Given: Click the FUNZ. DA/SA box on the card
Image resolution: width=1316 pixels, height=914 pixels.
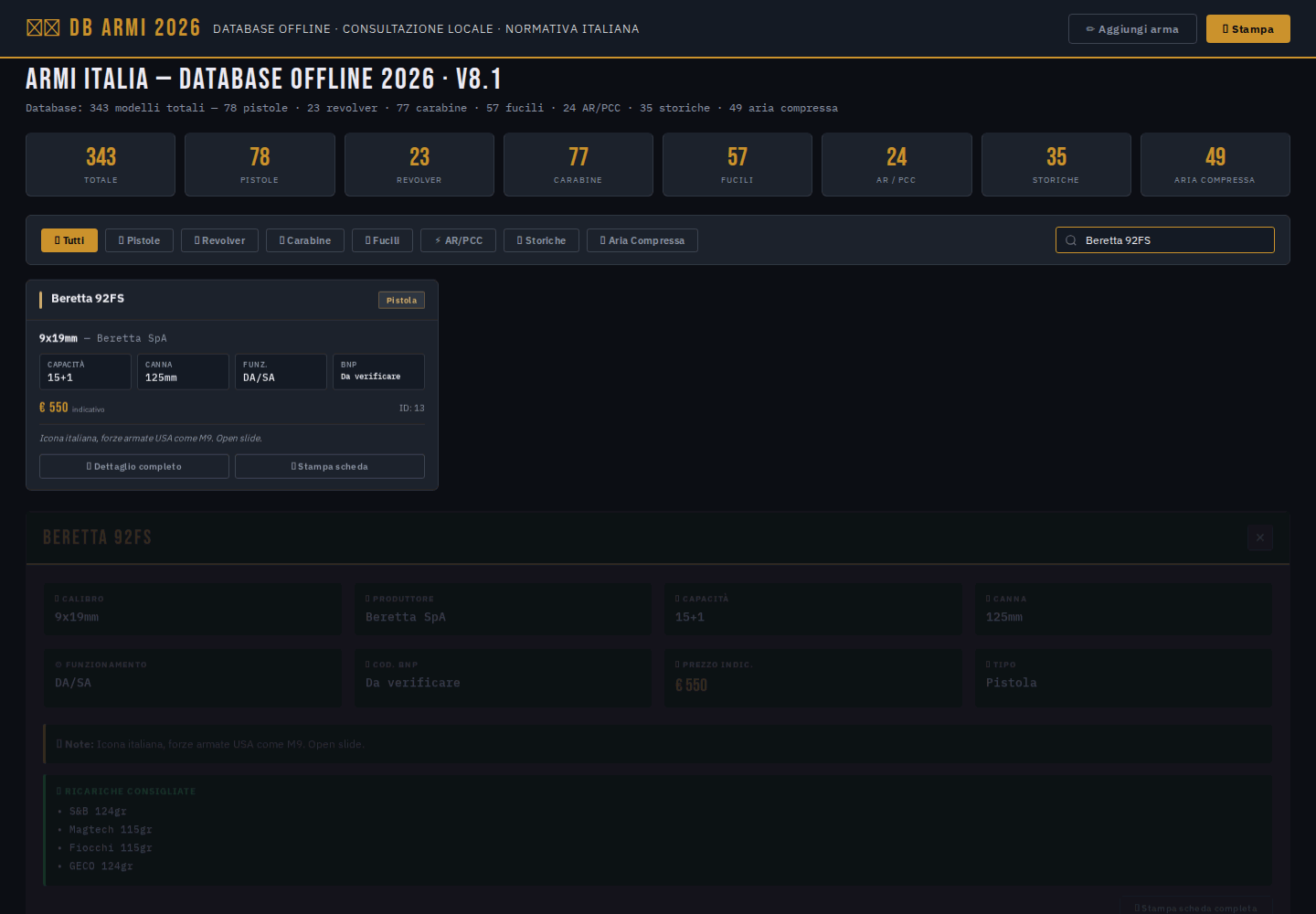Looking at the screenshot, I should point(281,372).
